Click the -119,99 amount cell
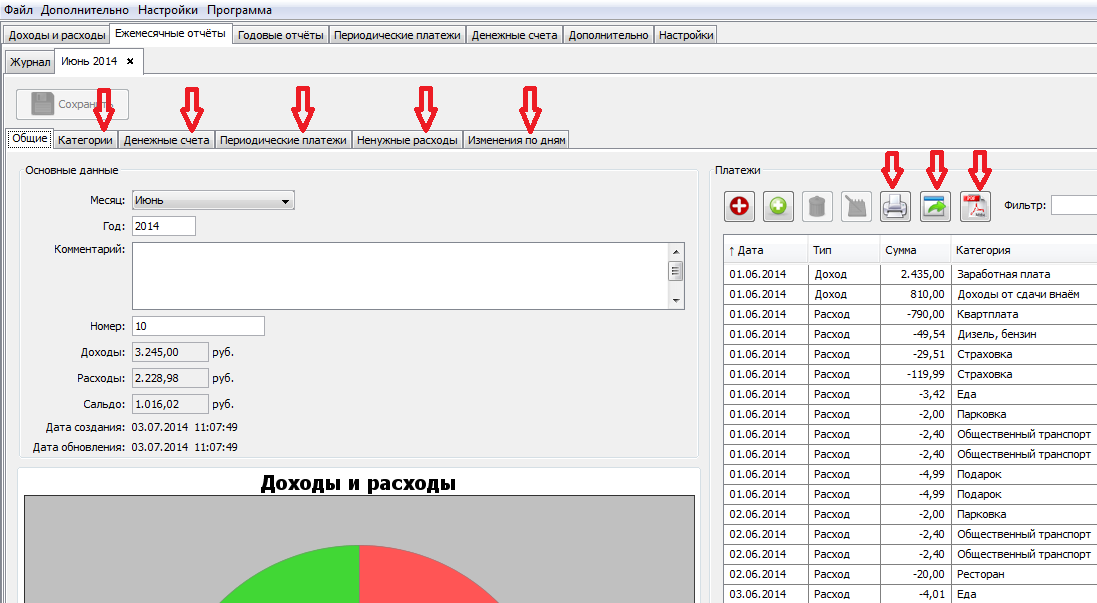The width and height of the screenshot is (1097, 603). click(x=915, y=374)
